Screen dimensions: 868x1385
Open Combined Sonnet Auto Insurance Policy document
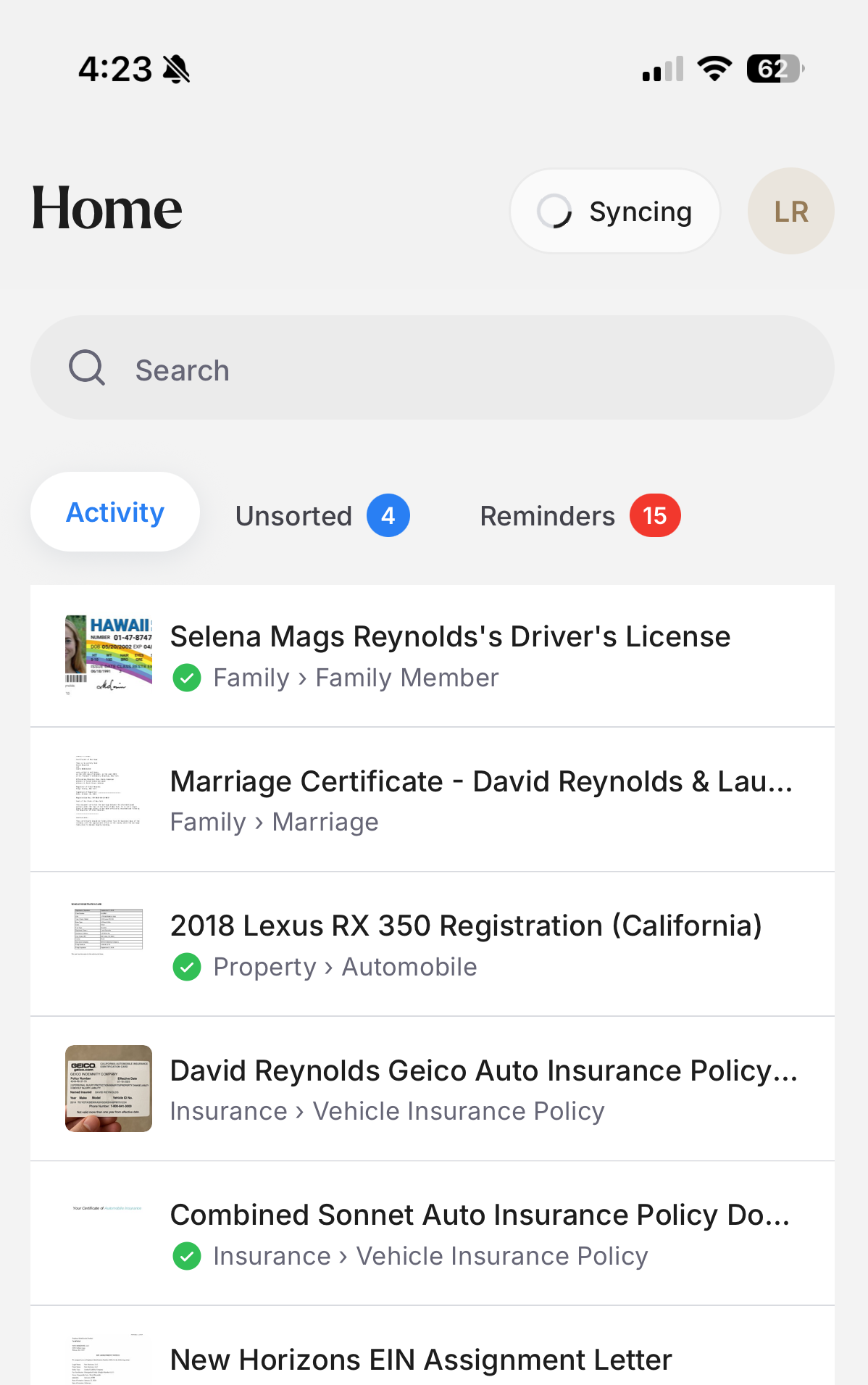433,1234
